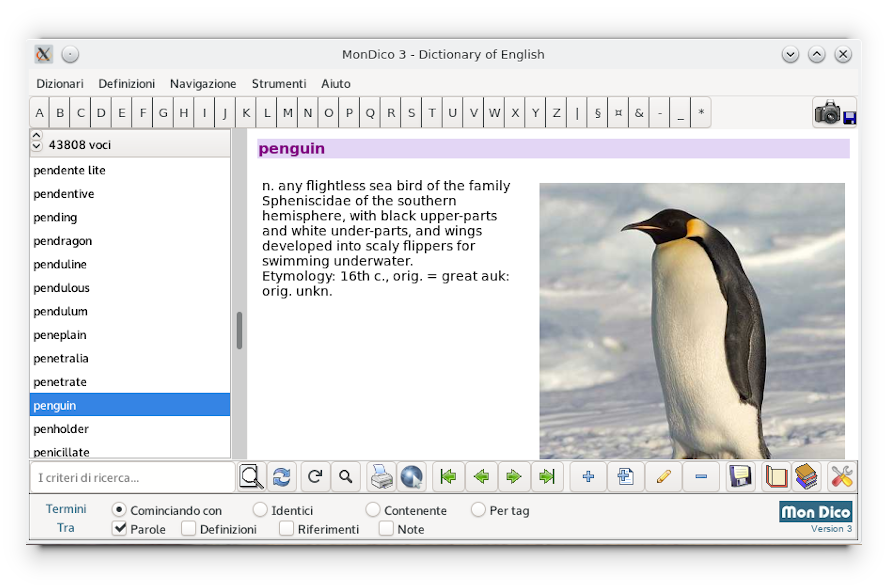The image size is (888, 585).
Task: Open the Strumenti menu
Action: (279, 84)
